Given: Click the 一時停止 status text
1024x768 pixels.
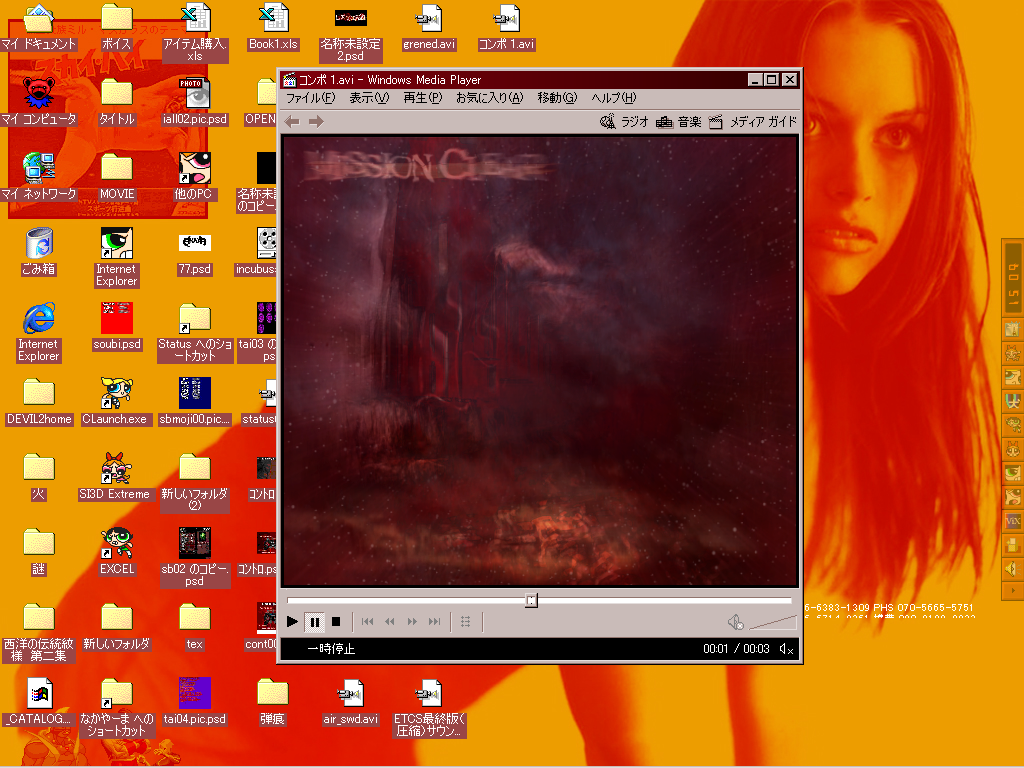Looking at the screenshot, I should click(331, 649).
